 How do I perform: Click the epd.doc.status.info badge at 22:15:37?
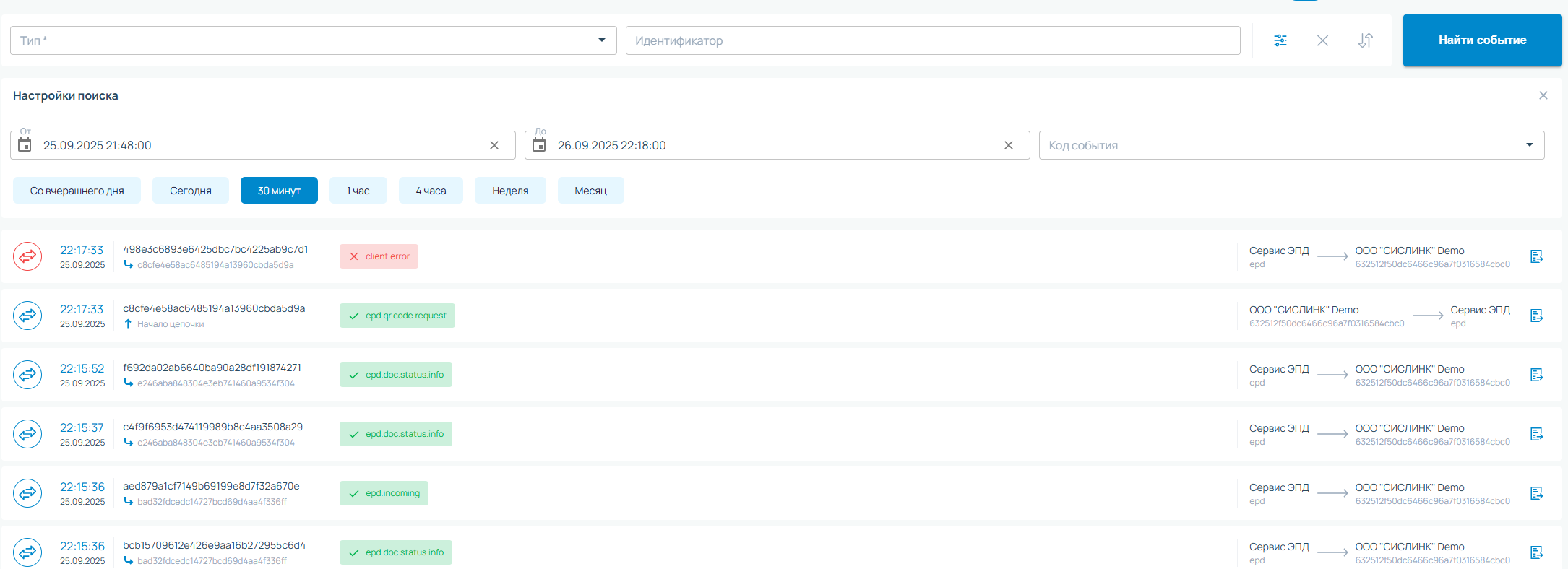[x=396, y=434]
